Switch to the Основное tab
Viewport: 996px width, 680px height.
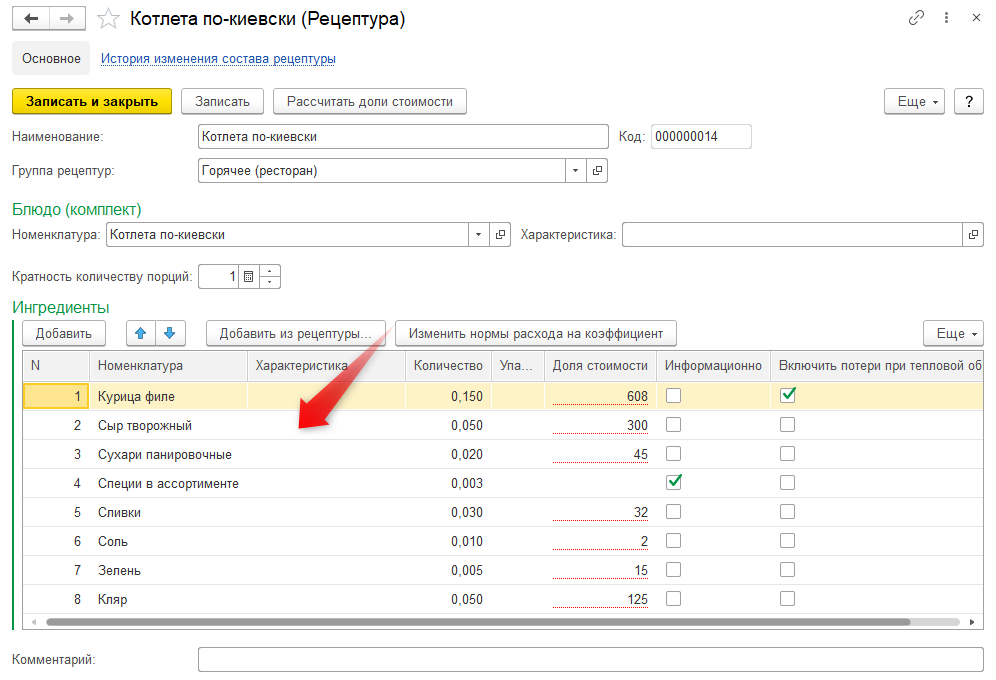[x=51, y=59]
